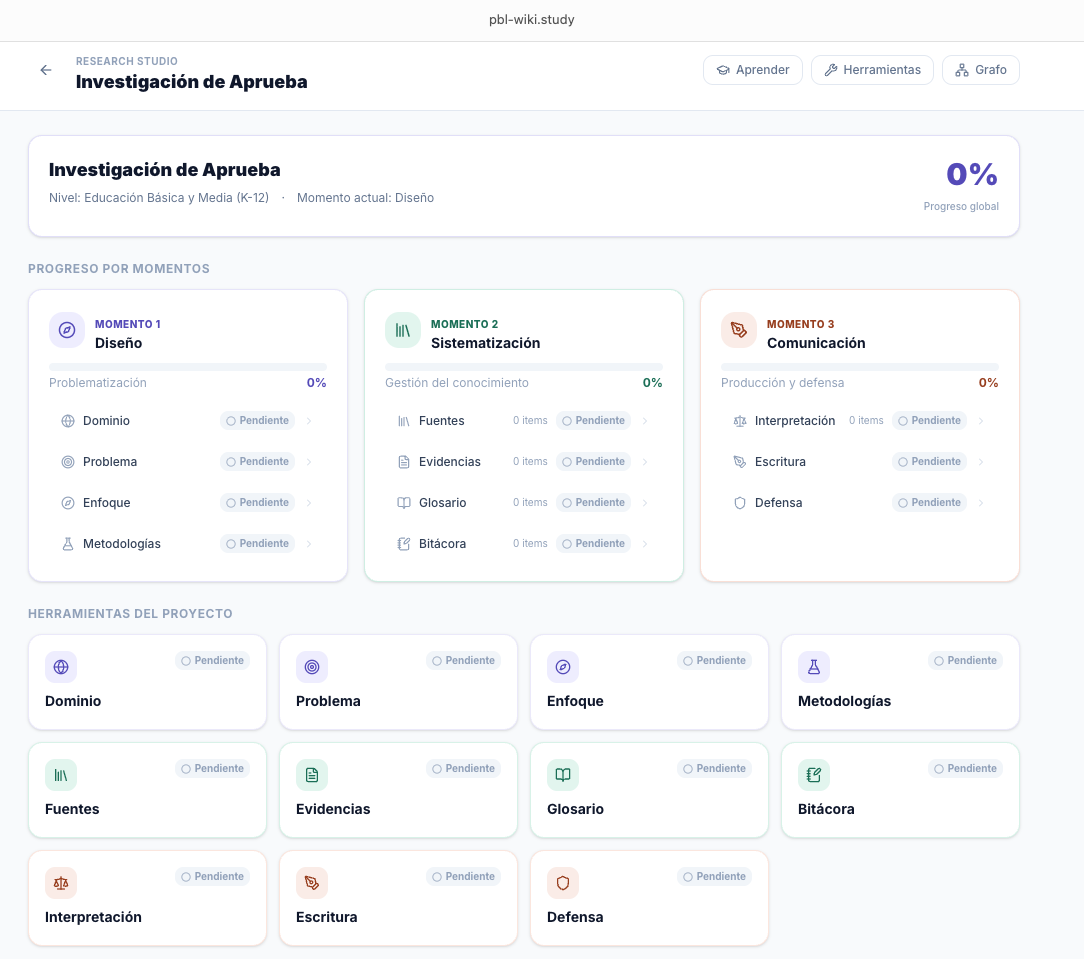
Task: Click Pendiente badge in Fuentes list row
Action: point(593,421)
